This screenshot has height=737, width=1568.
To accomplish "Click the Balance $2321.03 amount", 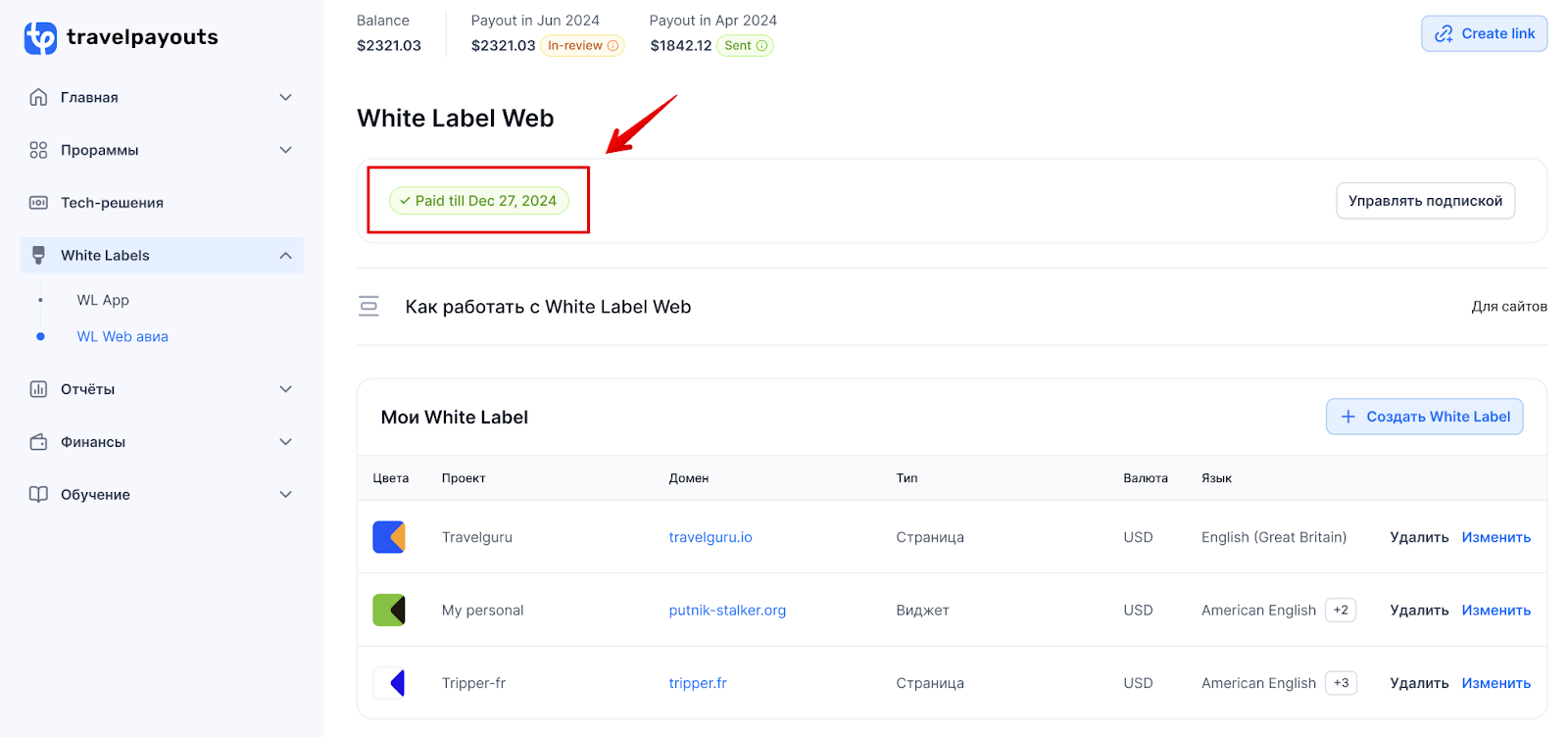I will coord(389,45).
